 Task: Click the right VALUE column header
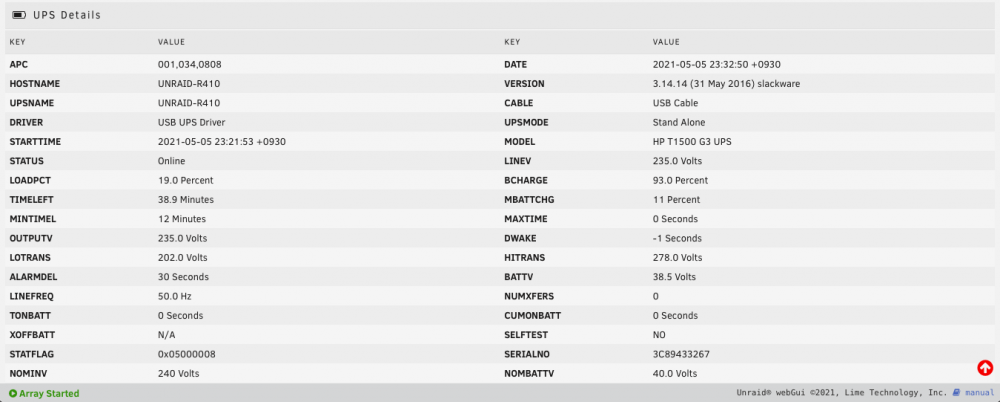pyautogui.click(x=666, y=42)
